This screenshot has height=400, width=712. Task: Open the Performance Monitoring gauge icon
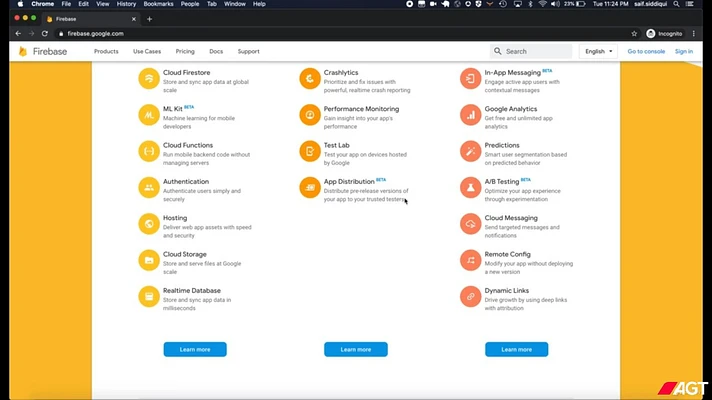tap(310, 115)
